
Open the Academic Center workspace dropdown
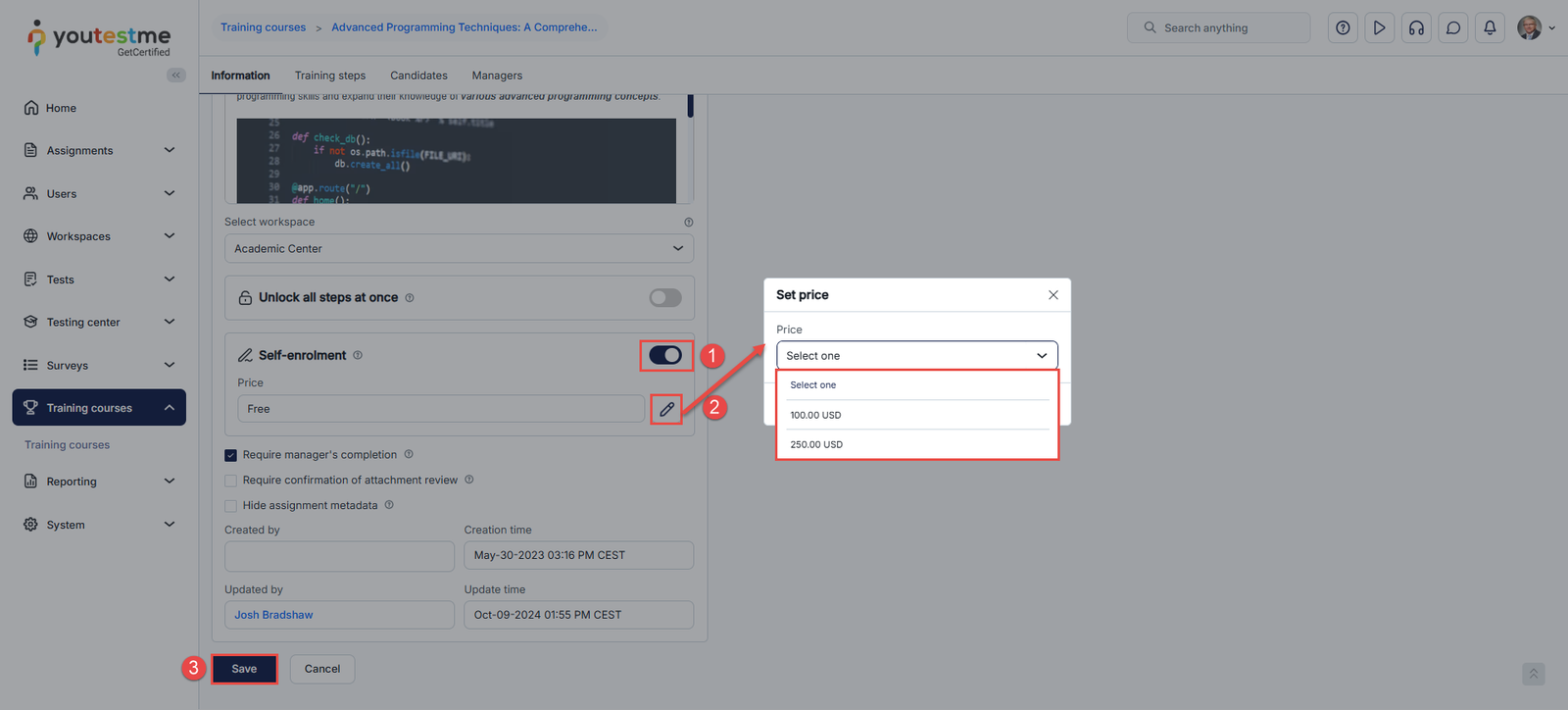[459, 249]
